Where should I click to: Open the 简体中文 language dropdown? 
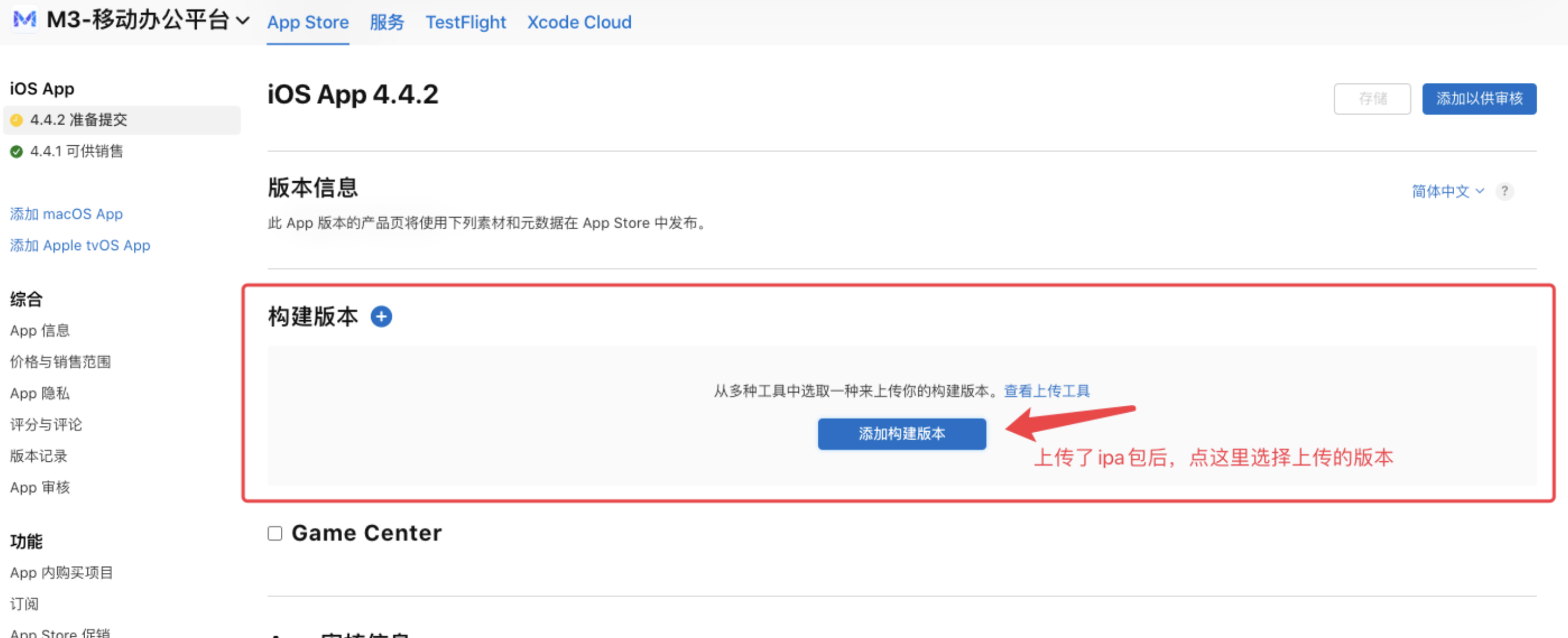coord(1447,191)
